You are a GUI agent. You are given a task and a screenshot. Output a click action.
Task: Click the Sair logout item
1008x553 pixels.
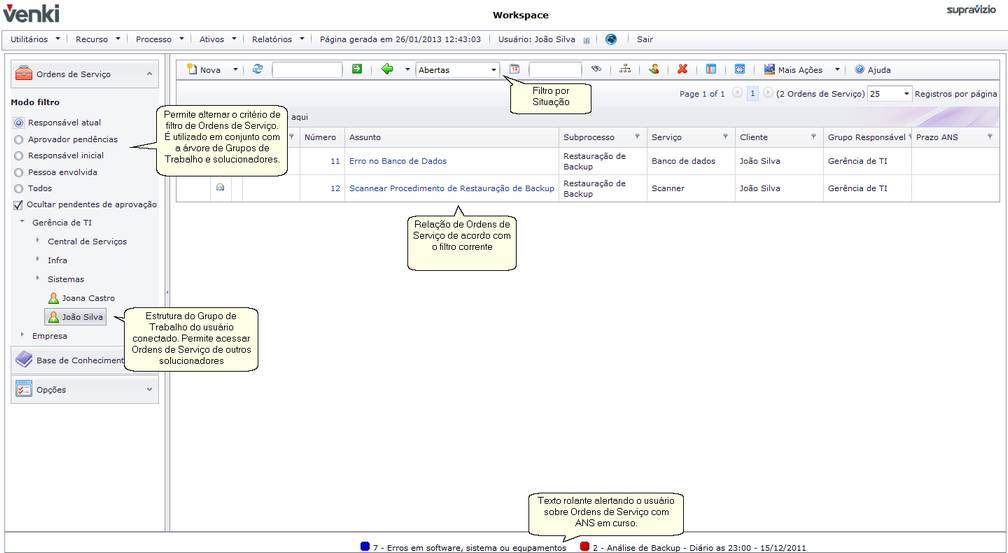(645, 39)
